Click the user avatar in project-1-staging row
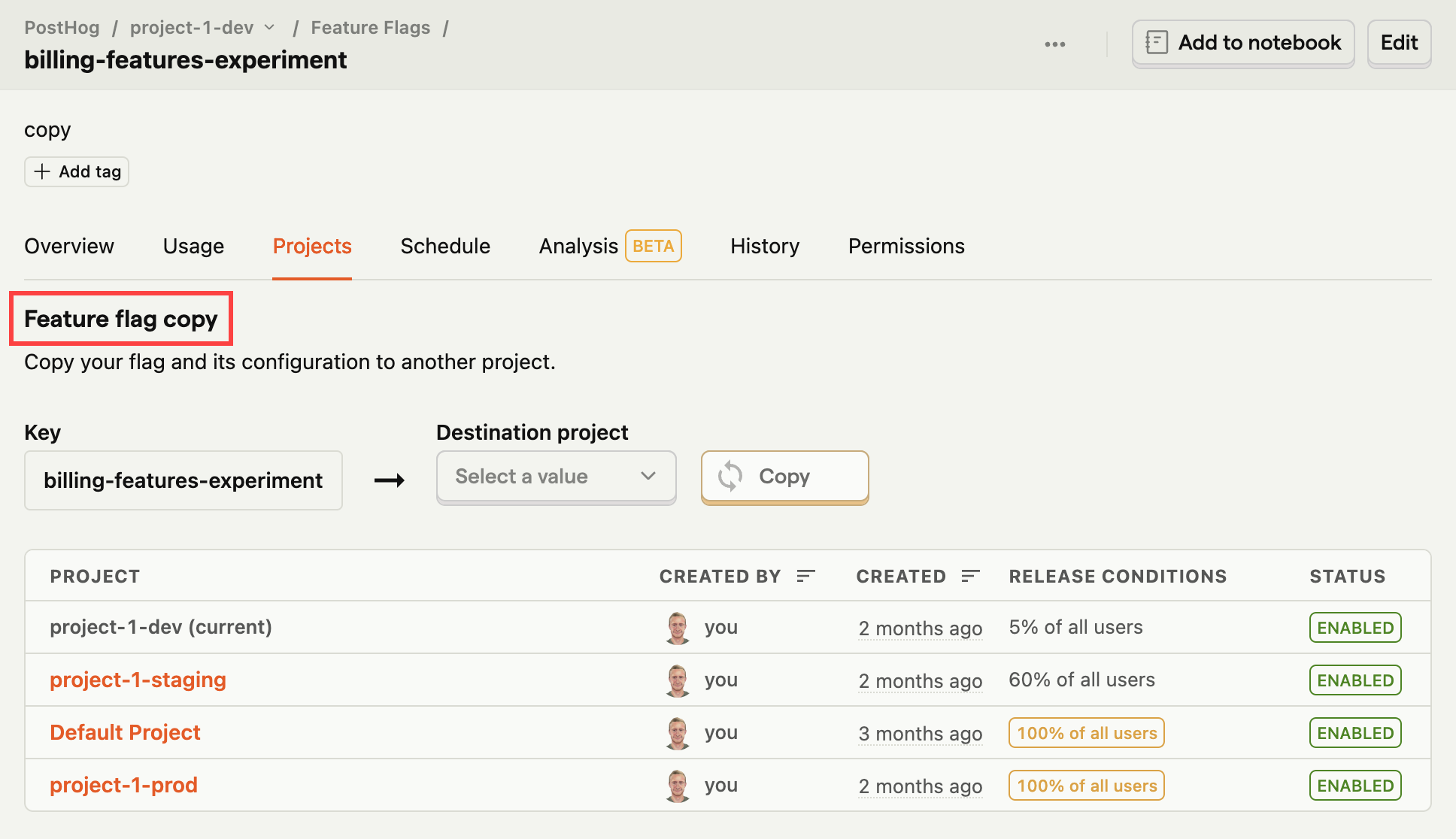The width and height of the screenshot is (1456, 839). pyautogui.click(x=678, y=680)
